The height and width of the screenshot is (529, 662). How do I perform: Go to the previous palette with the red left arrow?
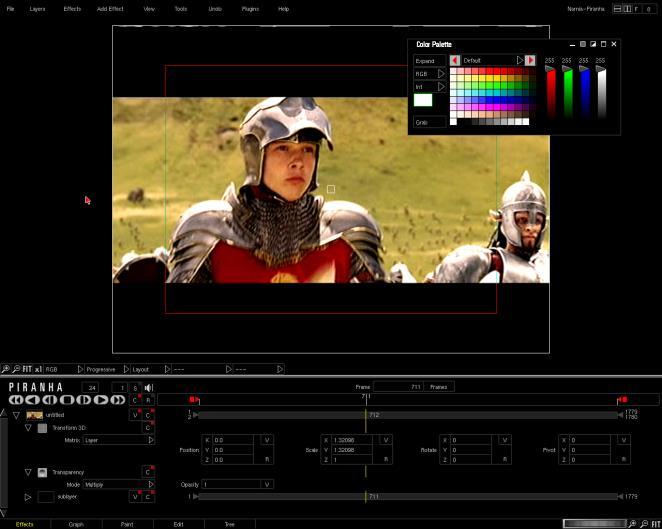tap(455, 60)
